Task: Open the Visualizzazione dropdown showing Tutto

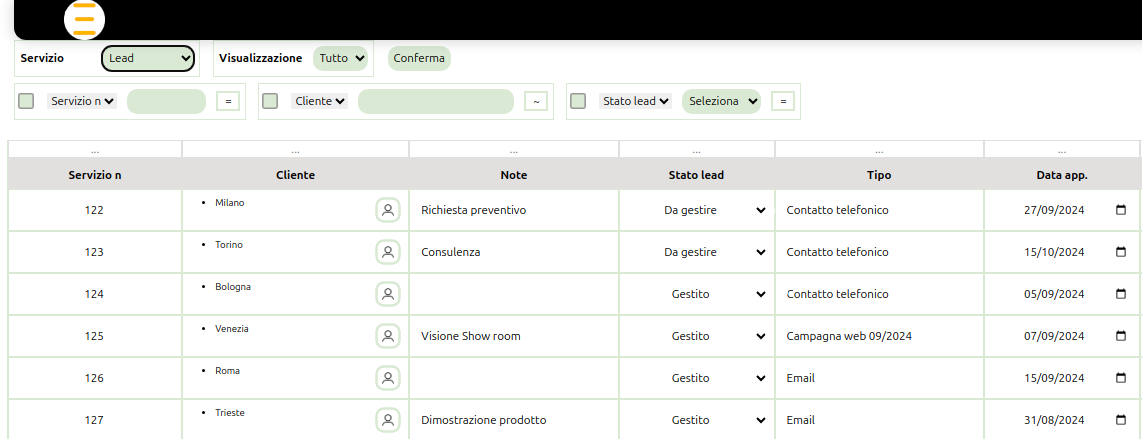Action: [x=342, y=59]
